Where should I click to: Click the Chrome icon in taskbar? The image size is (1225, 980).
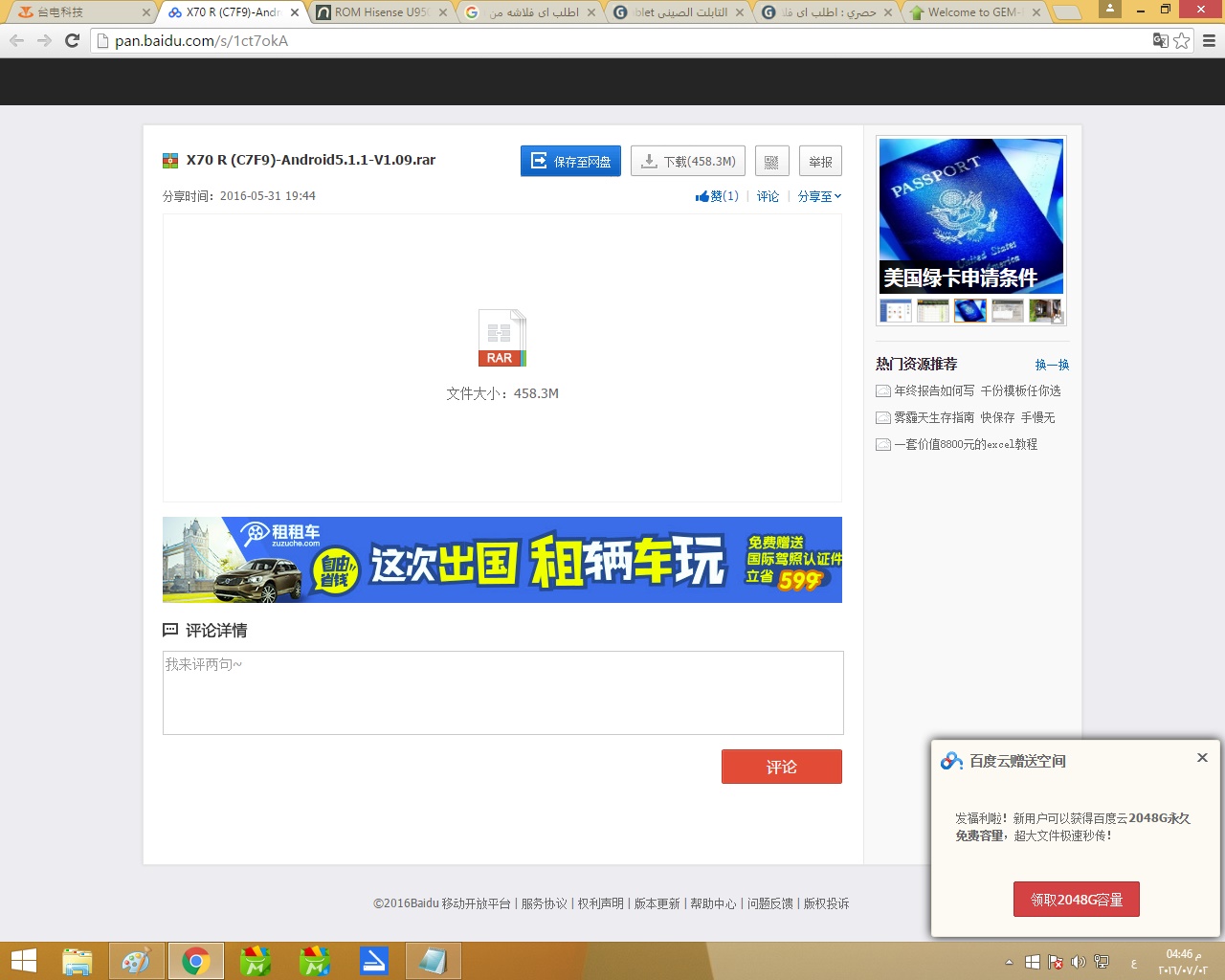195,961
